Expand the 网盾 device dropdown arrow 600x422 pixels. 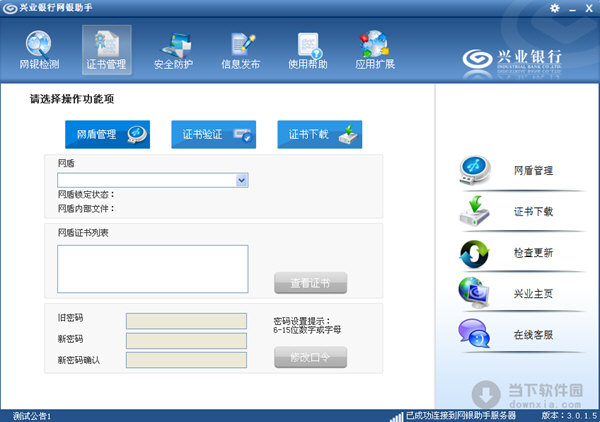click(x=242, y=180)
